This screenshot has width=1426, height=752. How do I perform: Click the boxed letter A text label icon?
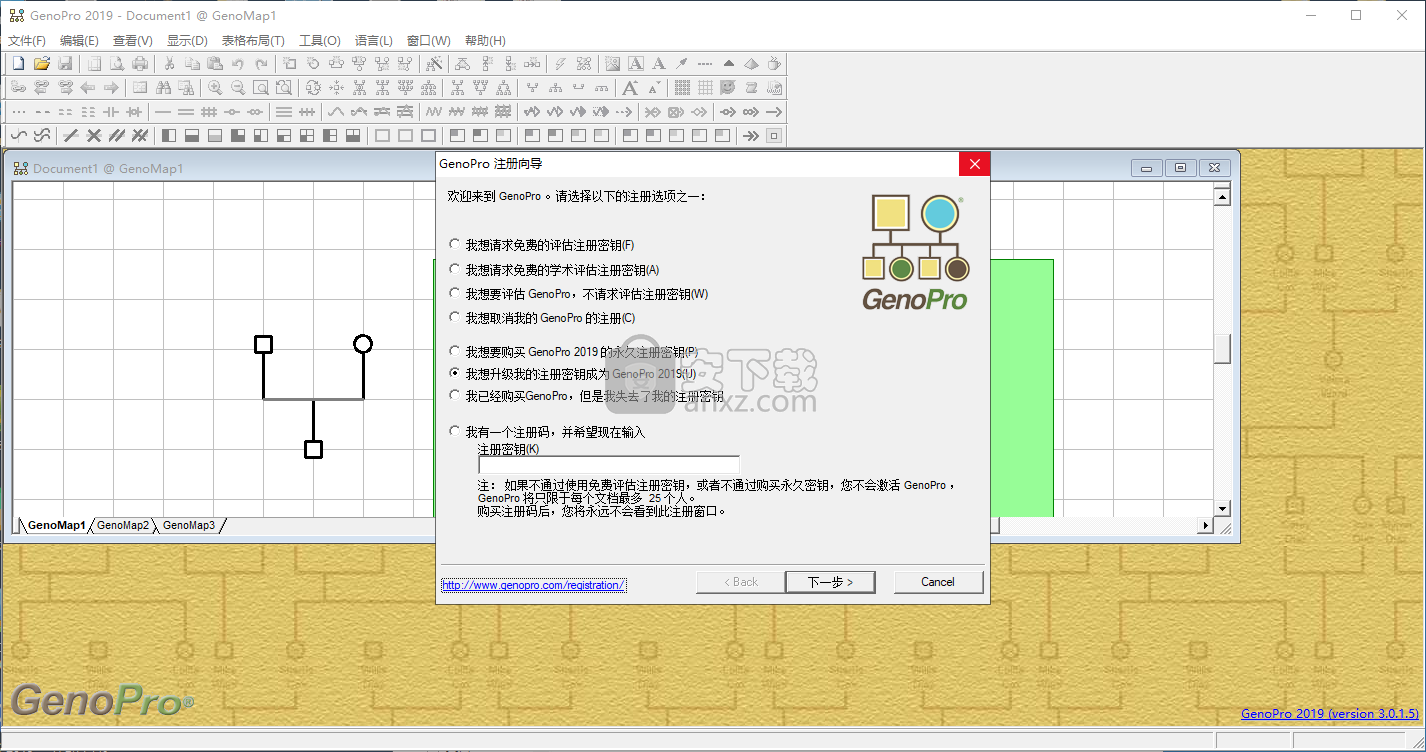(x=635, y=63)
